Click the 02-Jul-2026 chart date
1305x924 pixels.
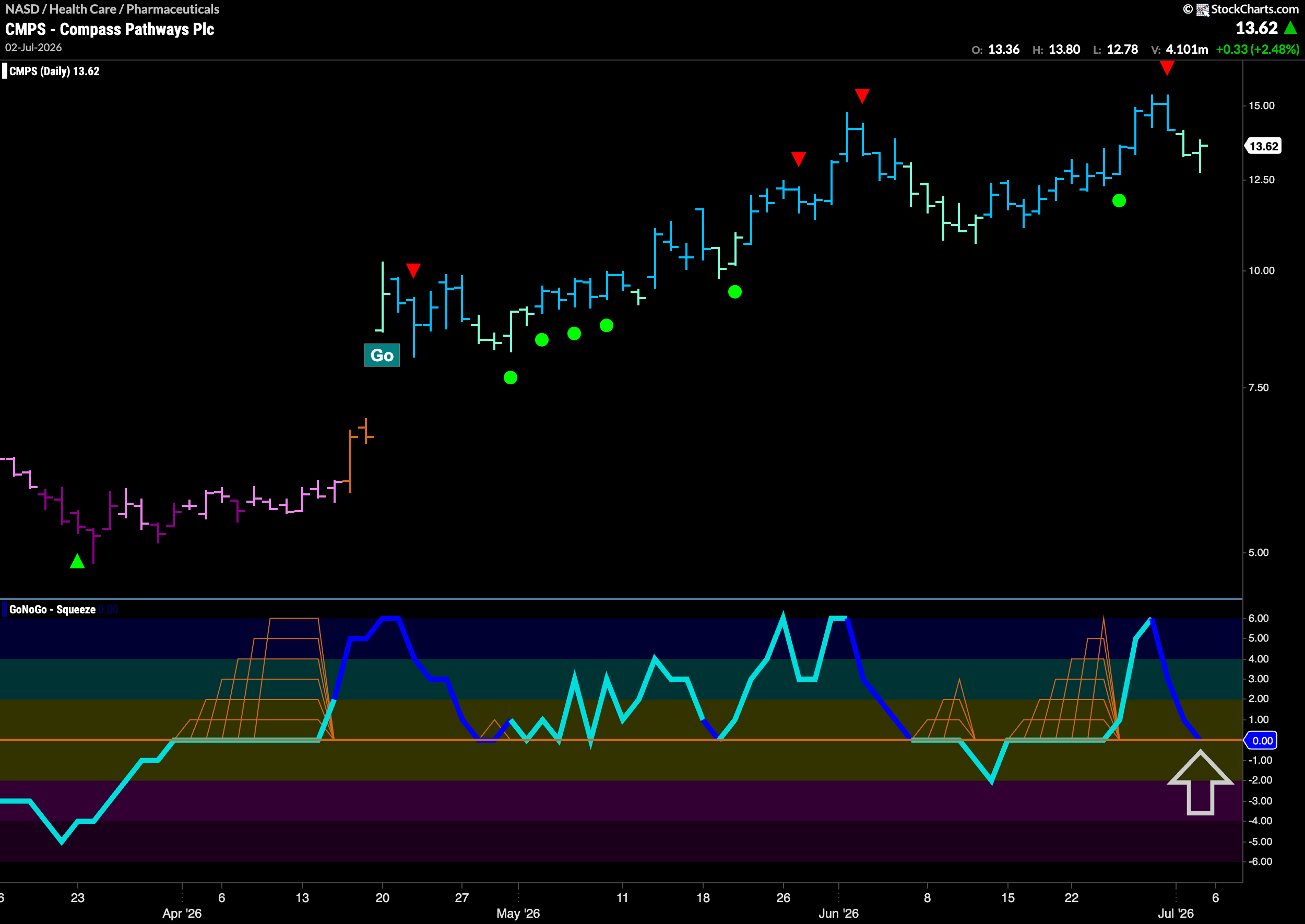coord(33,48)
